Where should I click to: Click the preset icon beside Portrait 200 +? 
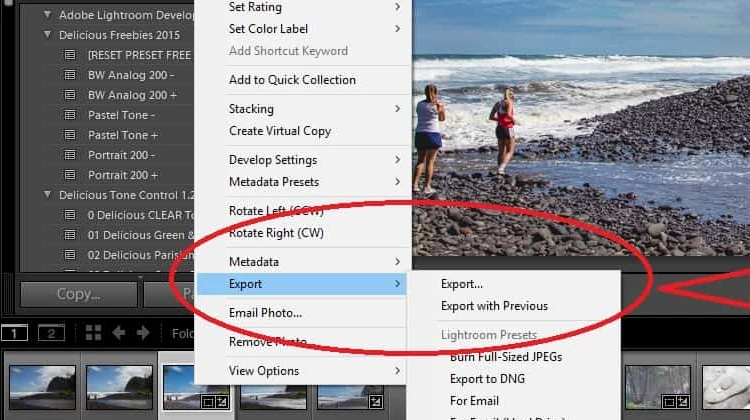[70, 176]
